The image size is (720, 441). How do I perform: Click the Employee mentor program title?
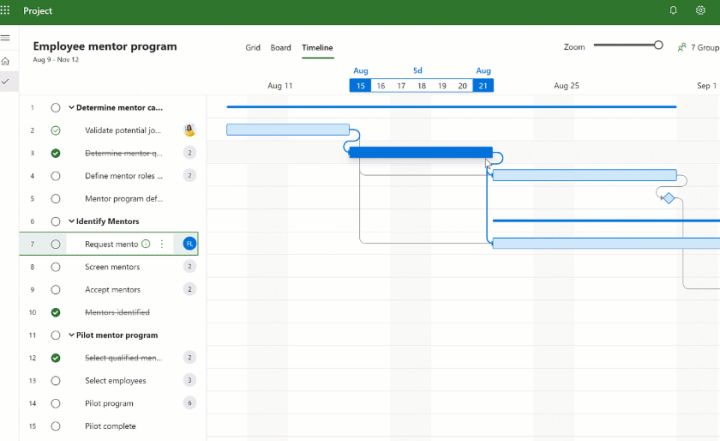click(105, 46)
